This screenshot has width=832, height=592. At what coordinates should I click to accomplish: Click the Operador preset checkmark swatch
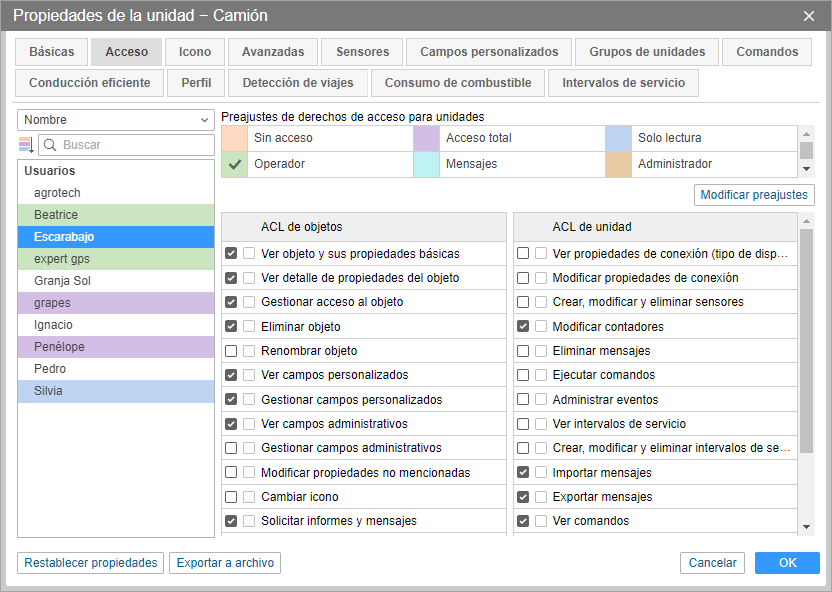click(235, 164)
